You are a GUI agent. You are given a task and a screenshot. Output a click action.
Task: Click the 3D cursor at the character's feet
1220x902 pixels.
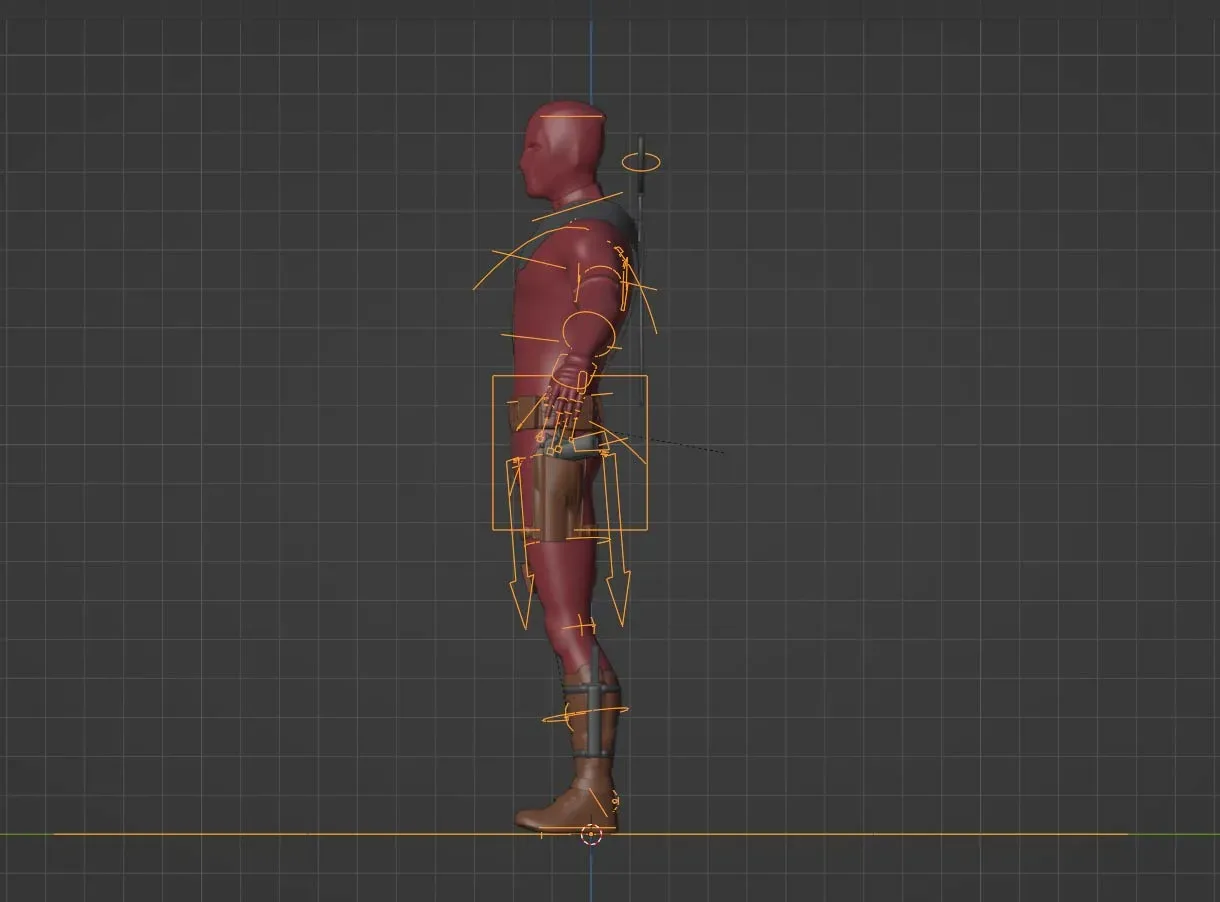point(592,836)
